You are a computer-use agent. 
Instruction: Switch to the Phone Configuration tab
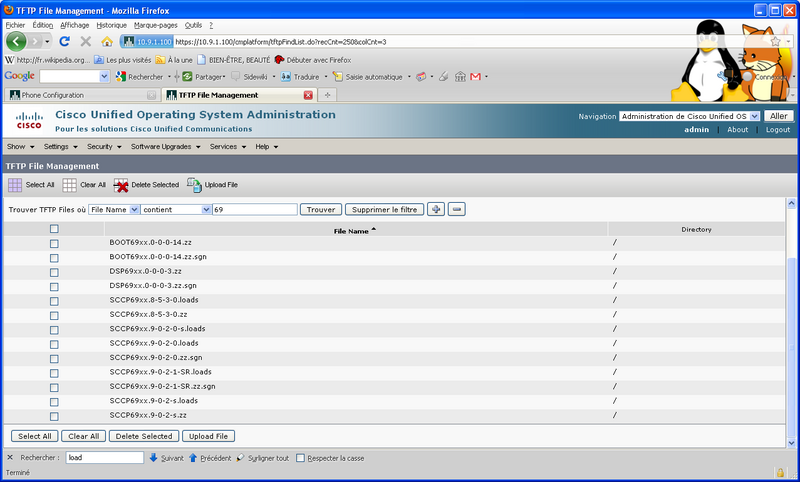click(x=82, y=95)
